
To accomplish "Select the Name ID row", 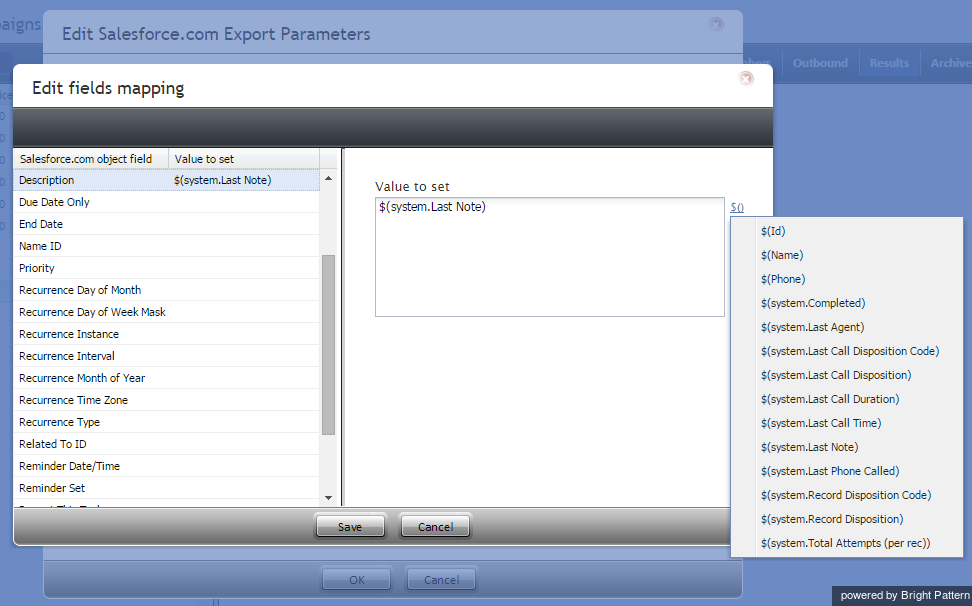I will pyautogui.click(x=166, y=246).
